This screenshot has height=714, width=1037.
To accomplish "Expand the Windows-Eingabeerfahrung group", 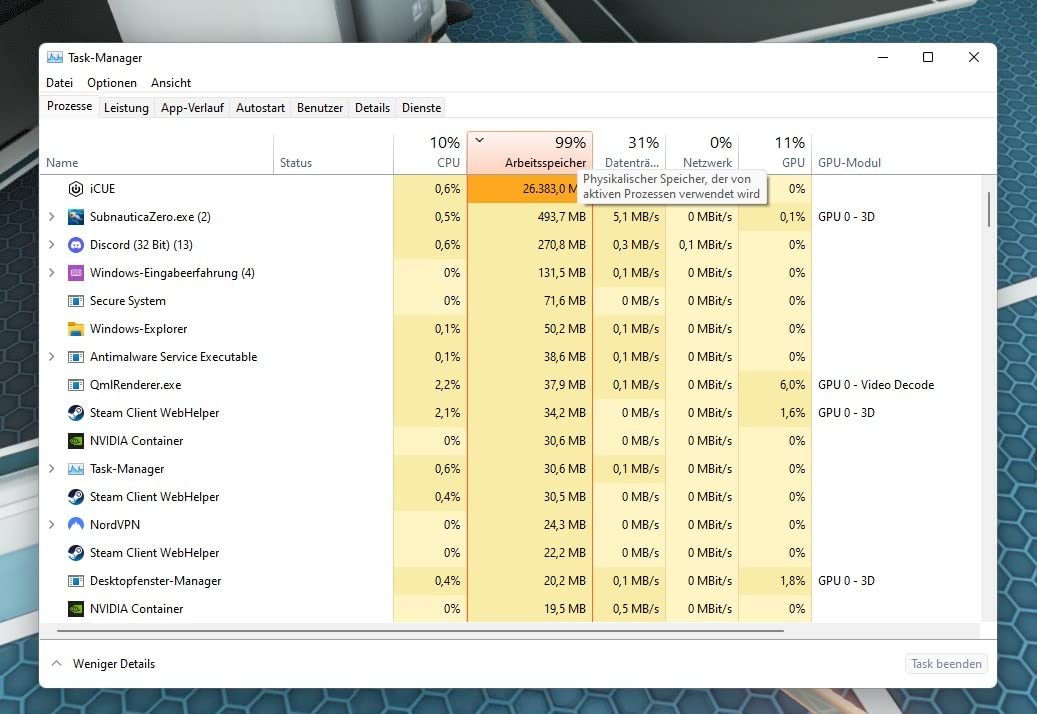I will tap(52, 272).
